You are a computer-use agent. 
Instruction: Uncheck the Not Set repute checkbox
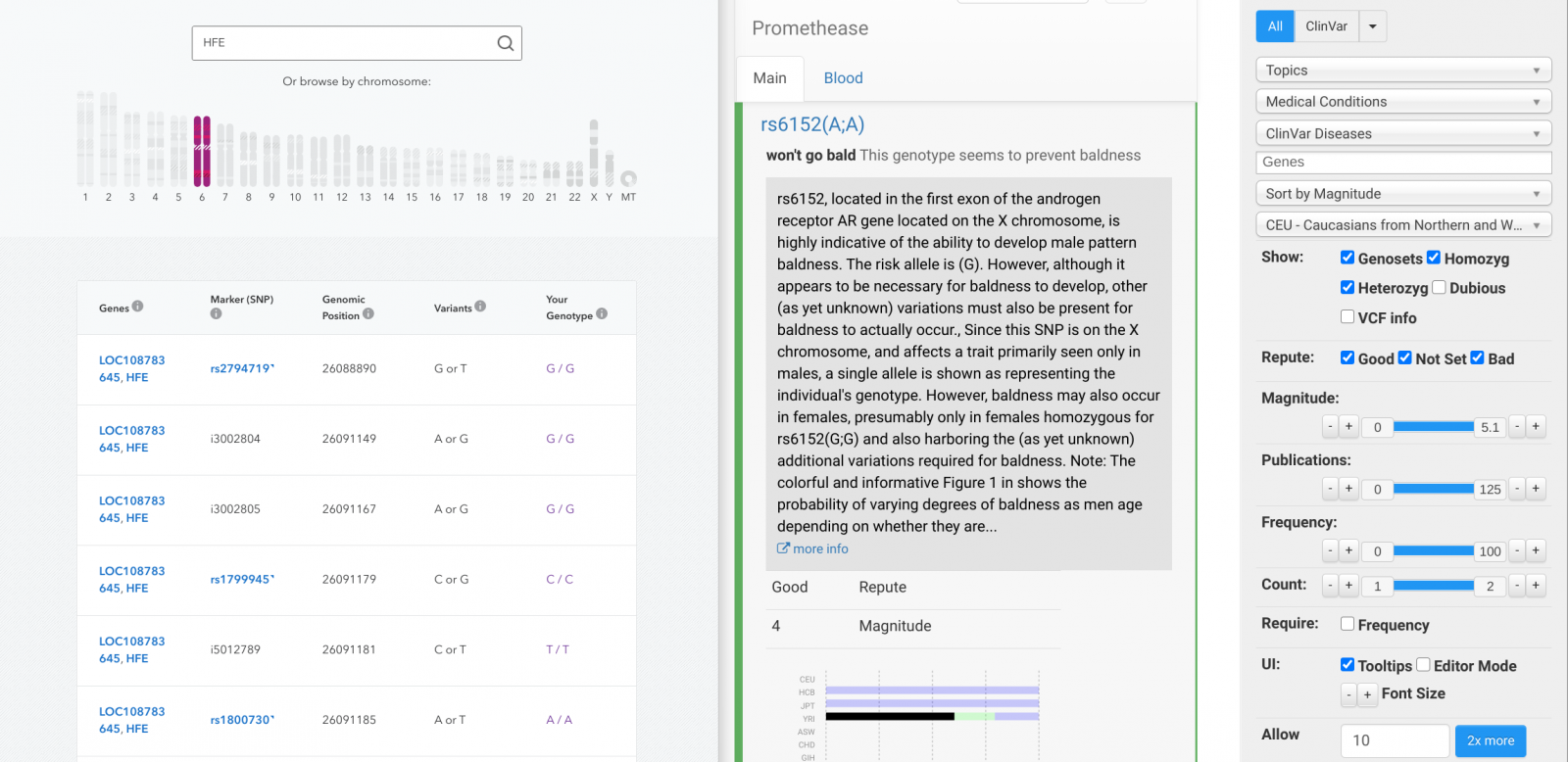click(1404, 357)
